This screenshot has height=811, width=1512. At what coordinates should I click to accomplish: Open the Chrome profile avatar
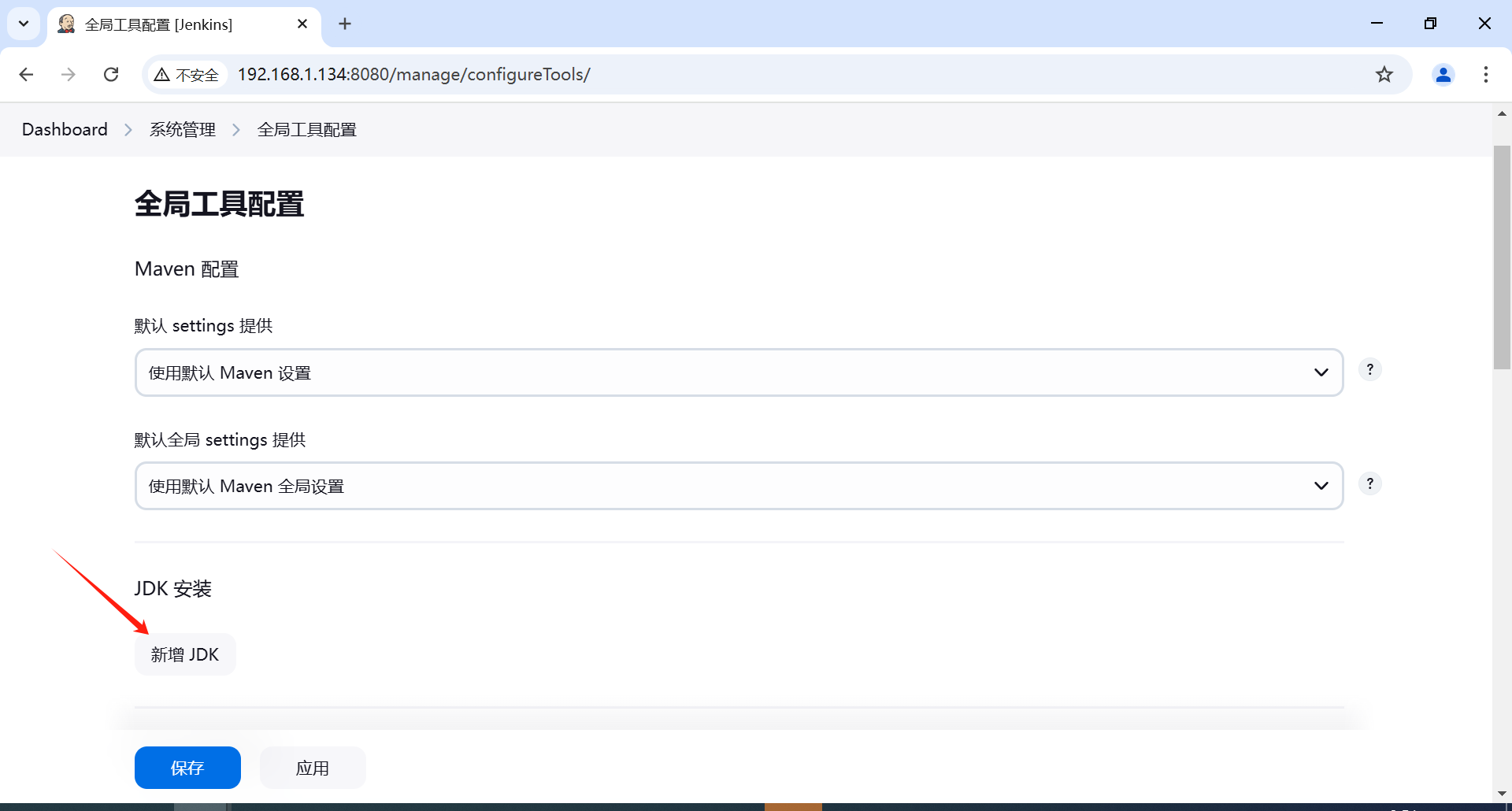pyautogui.click(x=1443, y=74)
